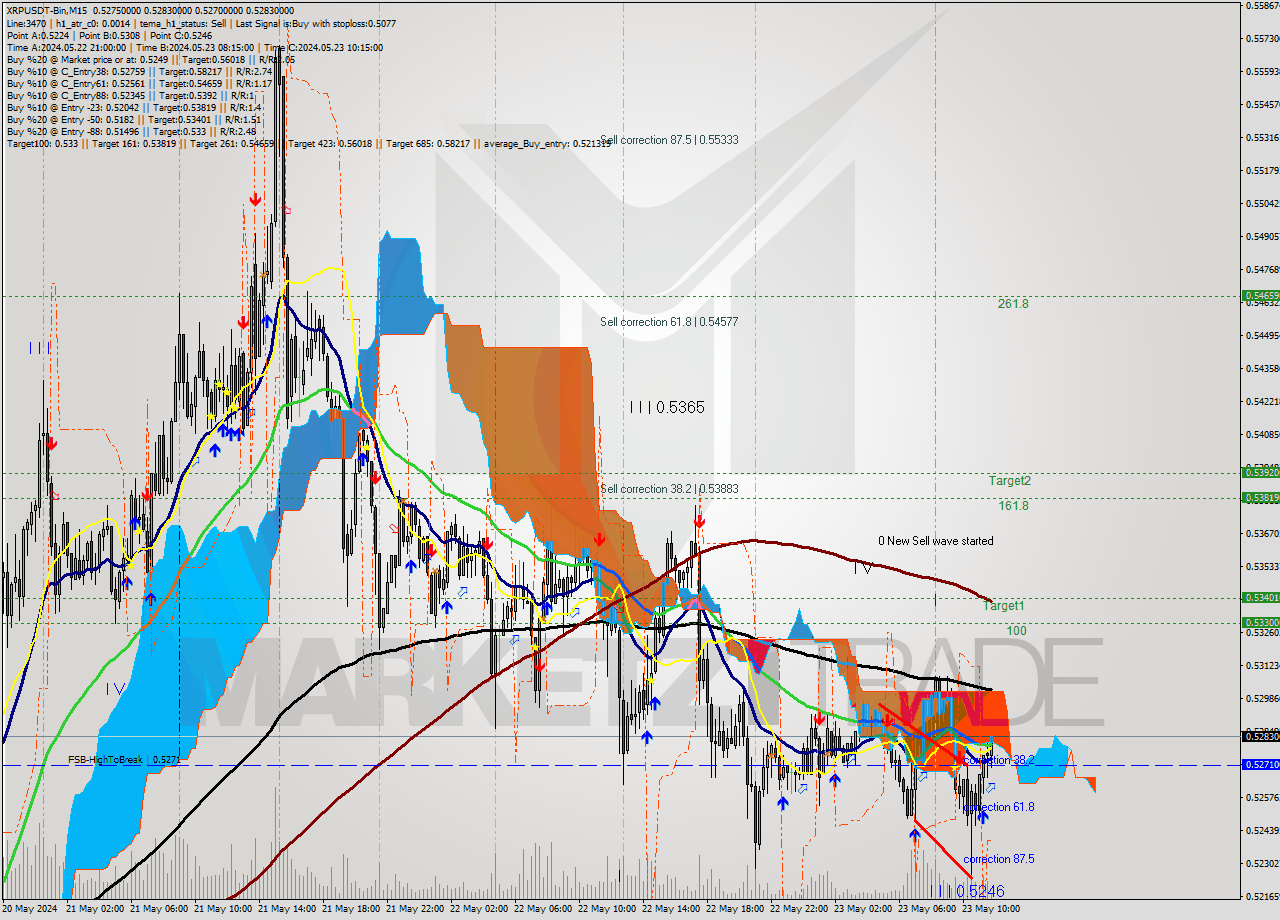This screenshot has width=1280, height=920.
Task: Click the 'Buy %20 @ Entry -88' line
Action: tap(131, 131)
